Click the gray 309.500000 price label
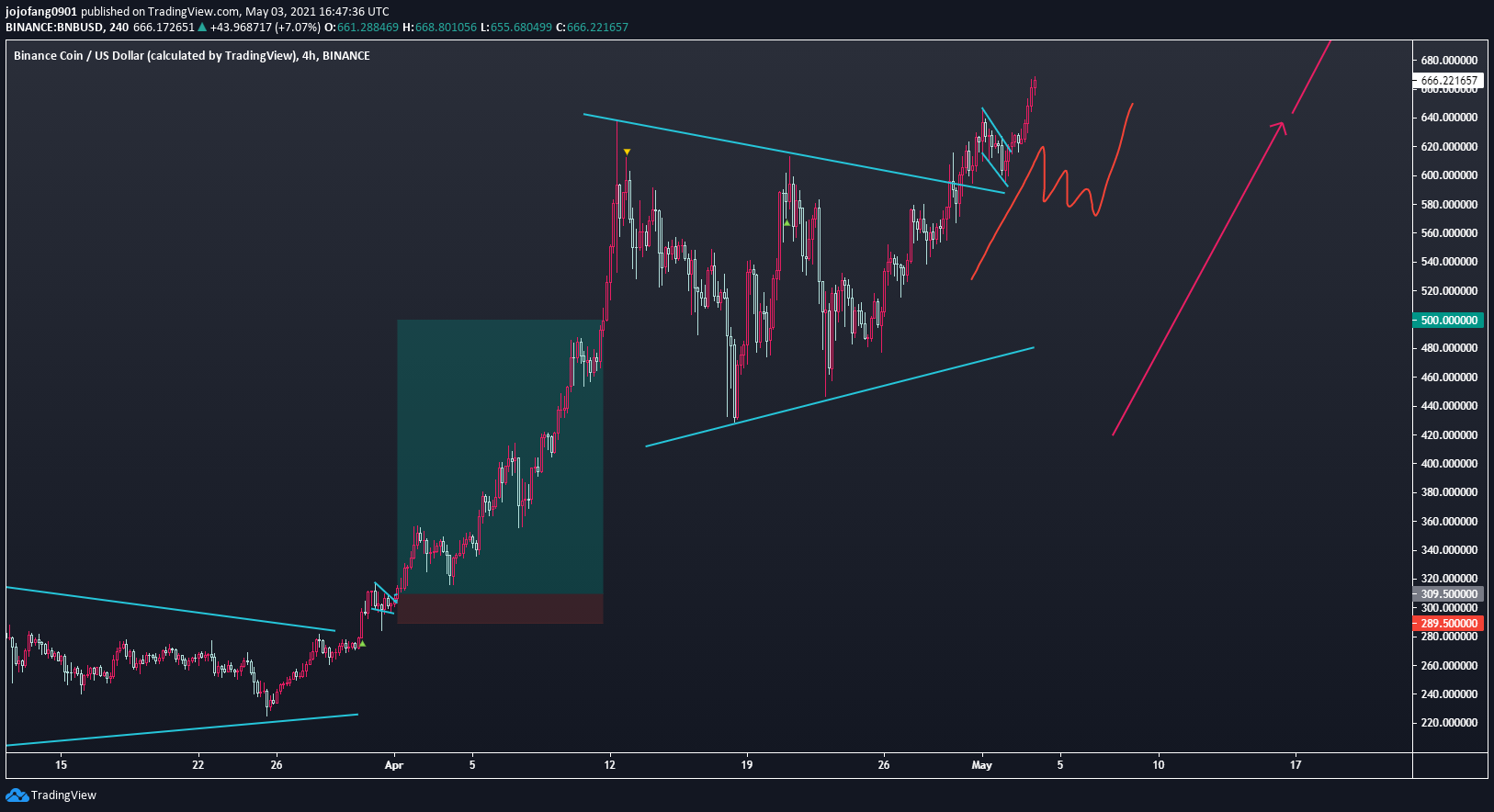The height and width of the screenshot is (812, 1494). pyautogui.click(x=1448, y=594)
